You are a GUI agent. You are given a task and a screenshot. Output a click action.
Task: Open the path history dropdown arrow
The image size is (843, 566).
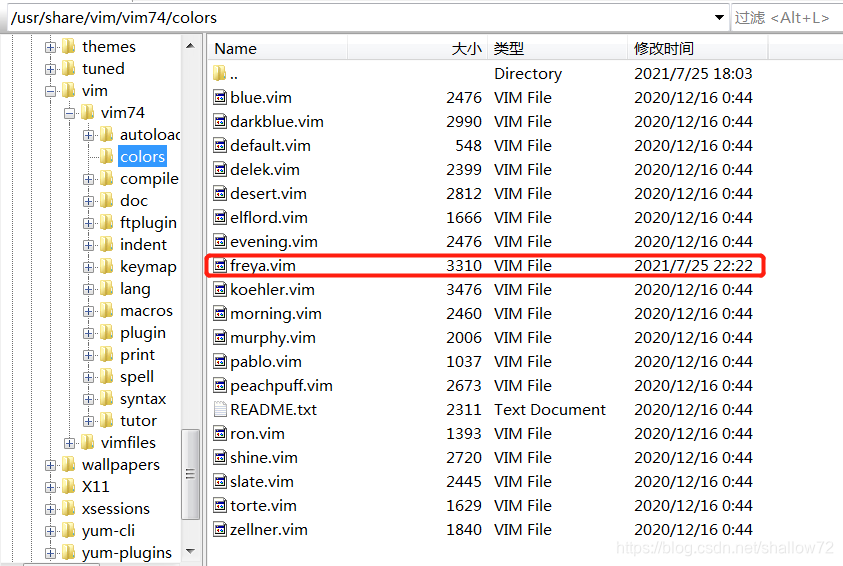click(x=719, y=18)
